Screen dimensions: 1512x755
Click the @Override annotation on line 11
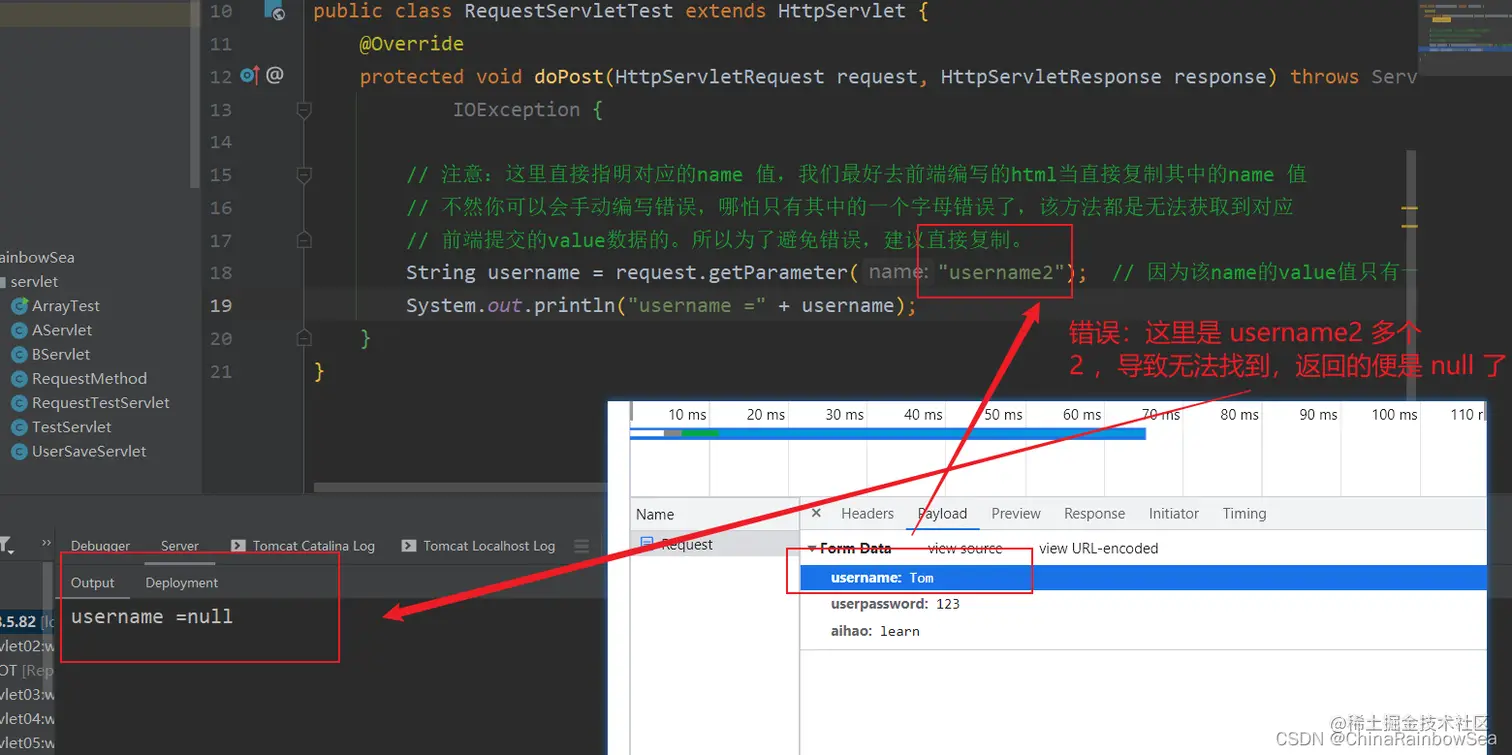tap(411, 44)
